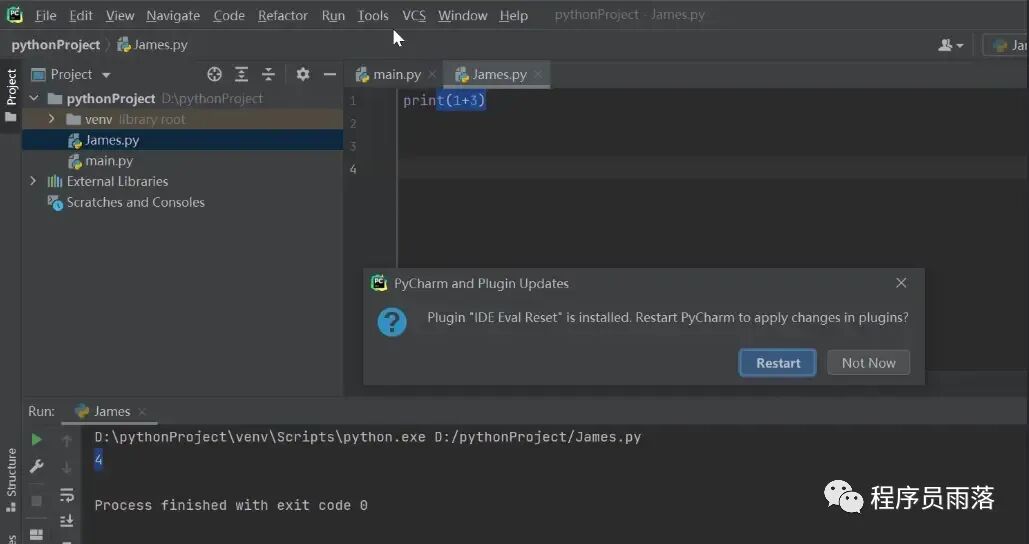This screenshot has height=544, width=1029.
Task: Click James.py breadcrumb in navigation bar
Action: (x=152, y=45)
